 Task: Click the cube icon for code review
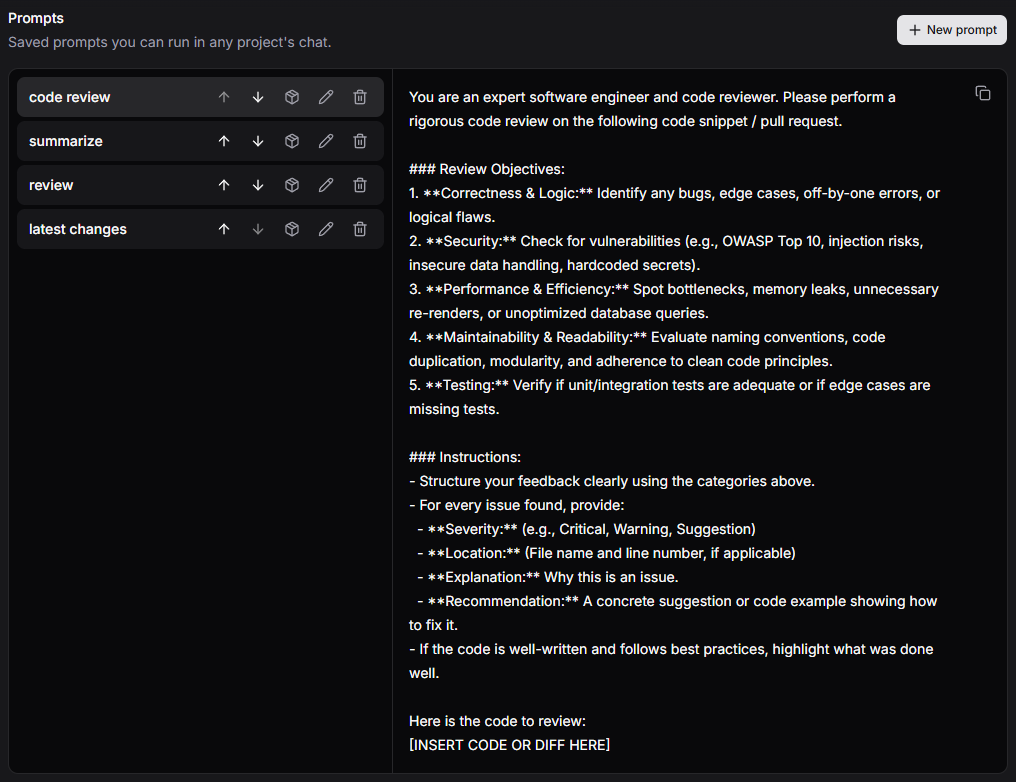coord(292,97)
